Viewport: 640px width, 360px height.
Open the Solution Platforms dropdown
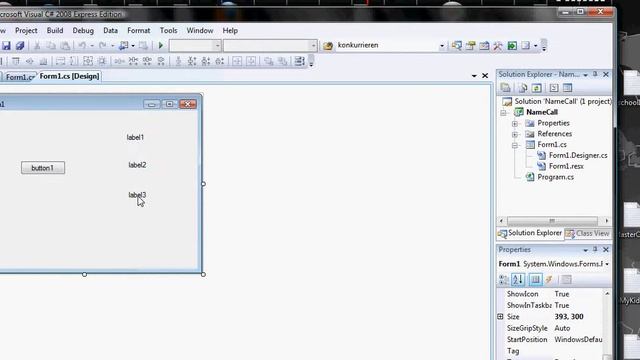tap(313, 46)
